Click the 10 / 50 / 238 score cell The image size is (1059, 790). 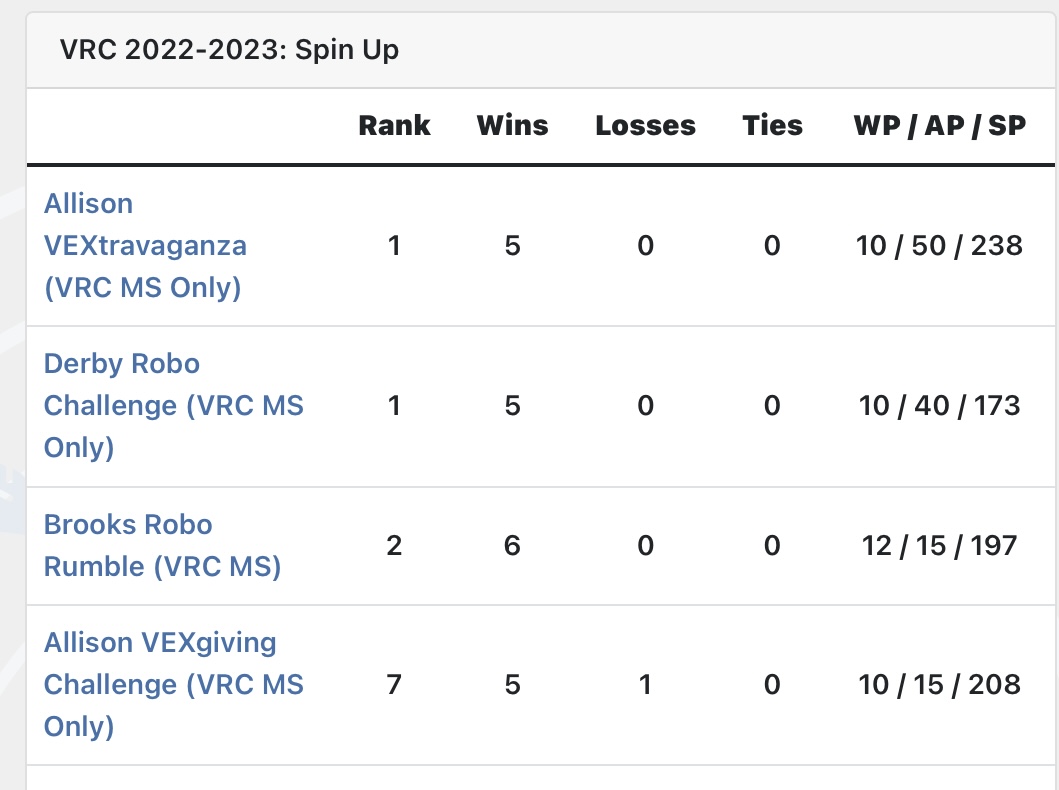(x=939, y=246)
